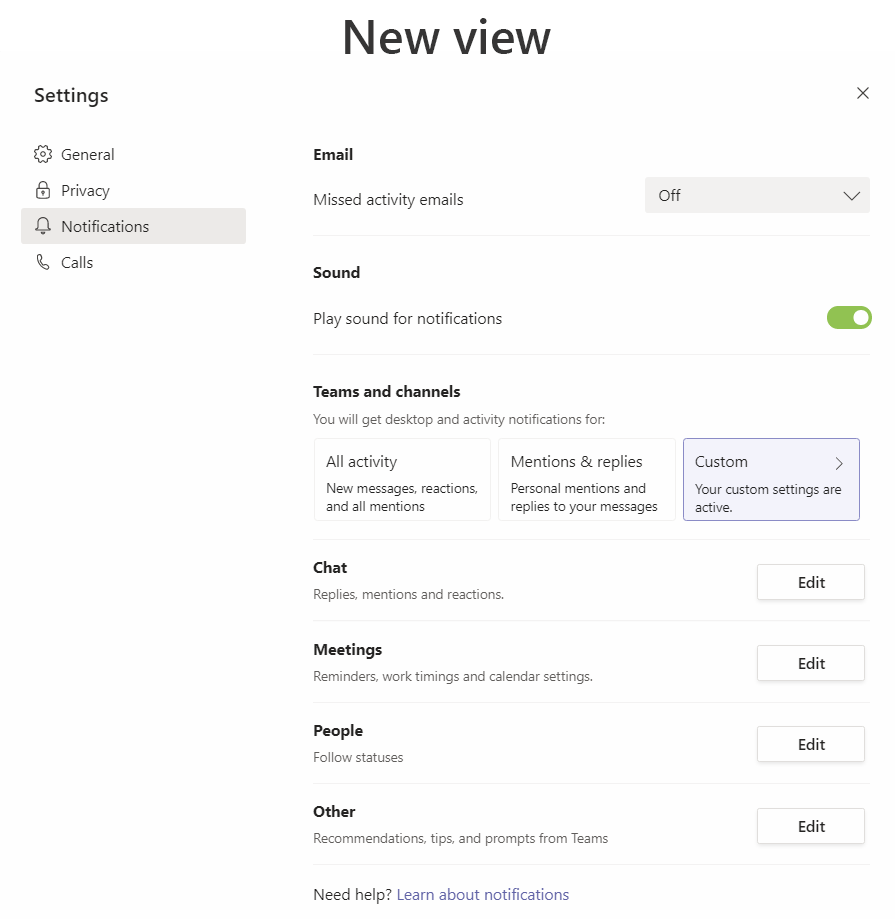Choose the Mentions & replies option
The image size is (895, 919).
pyautogui.click(x=586, y=480)
